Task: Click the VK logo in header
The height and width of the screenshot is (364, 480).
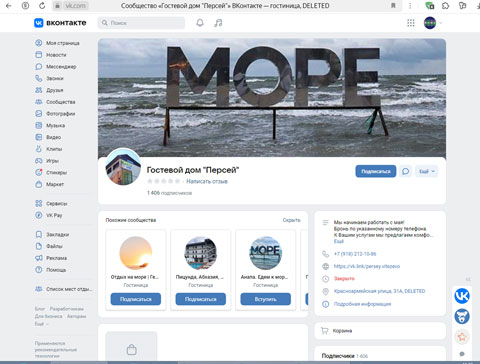Action: click(x=60, y=23)
